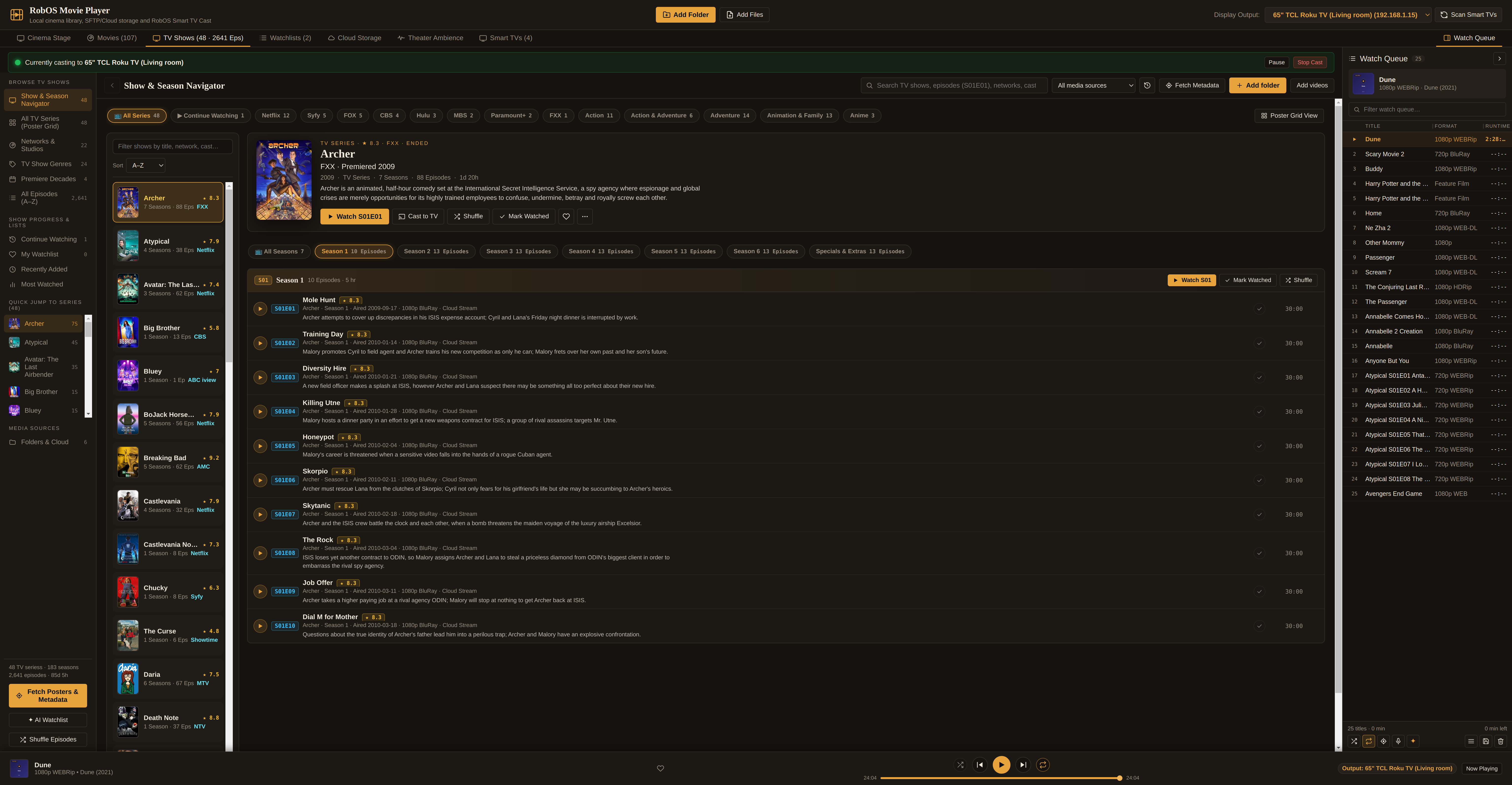Open the Cloud Storage tab
The image size is (1512, 785).
coord(355,38)
